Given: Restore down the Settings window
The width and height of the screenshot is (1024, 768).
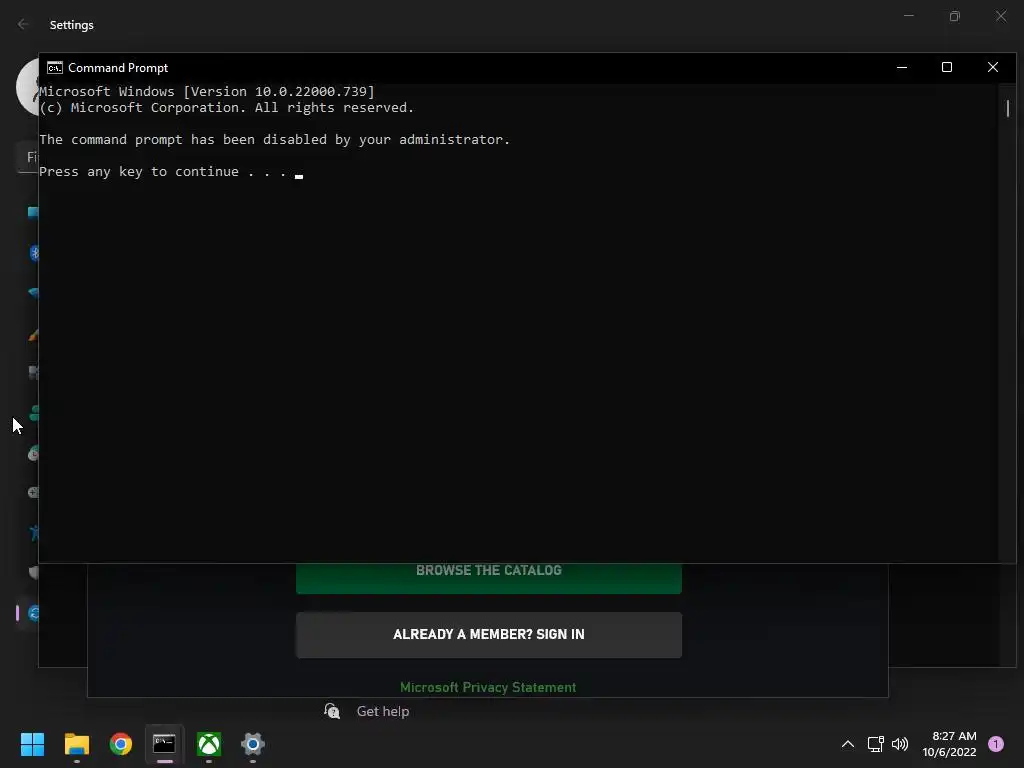Looking at the screenshot, I should pyautogui.click(x=955, y=16).
